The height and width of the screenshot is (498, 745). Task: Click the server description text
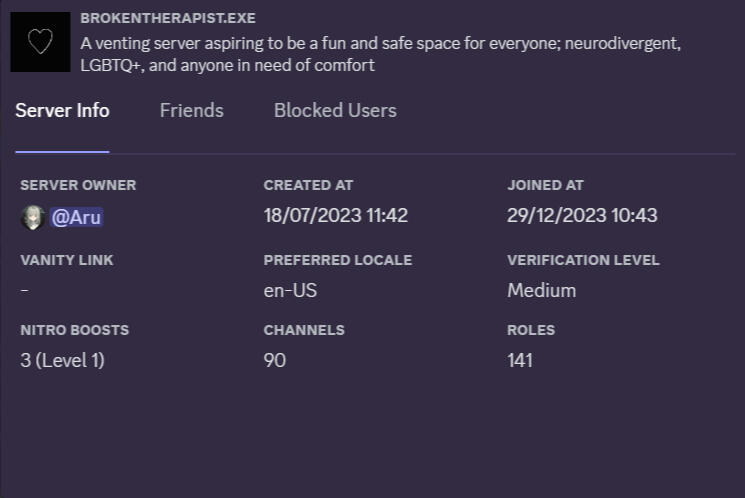coord(380,54)
